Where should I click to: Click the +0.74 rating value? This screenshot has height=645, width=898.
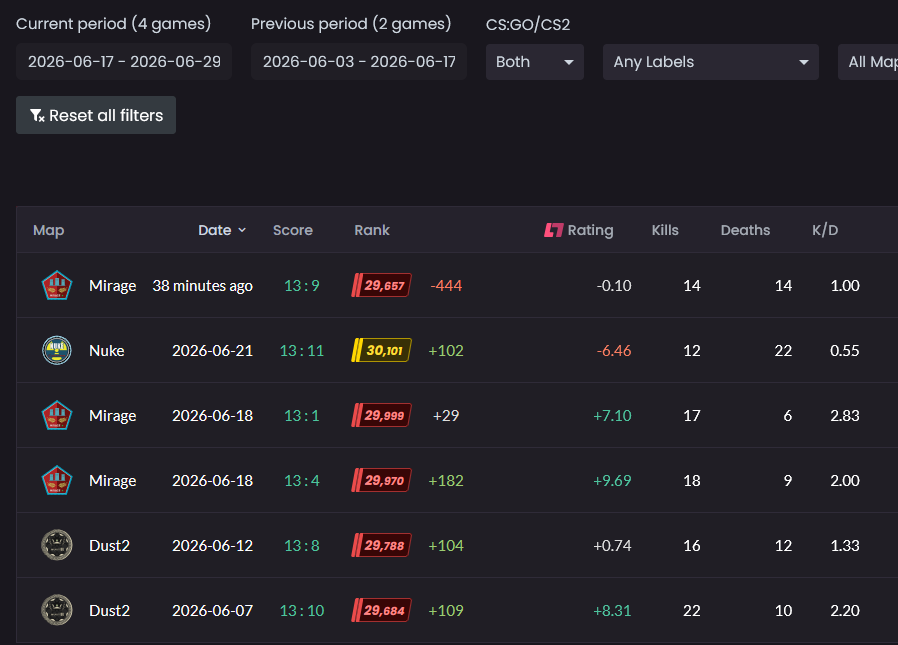pos(612,545)
